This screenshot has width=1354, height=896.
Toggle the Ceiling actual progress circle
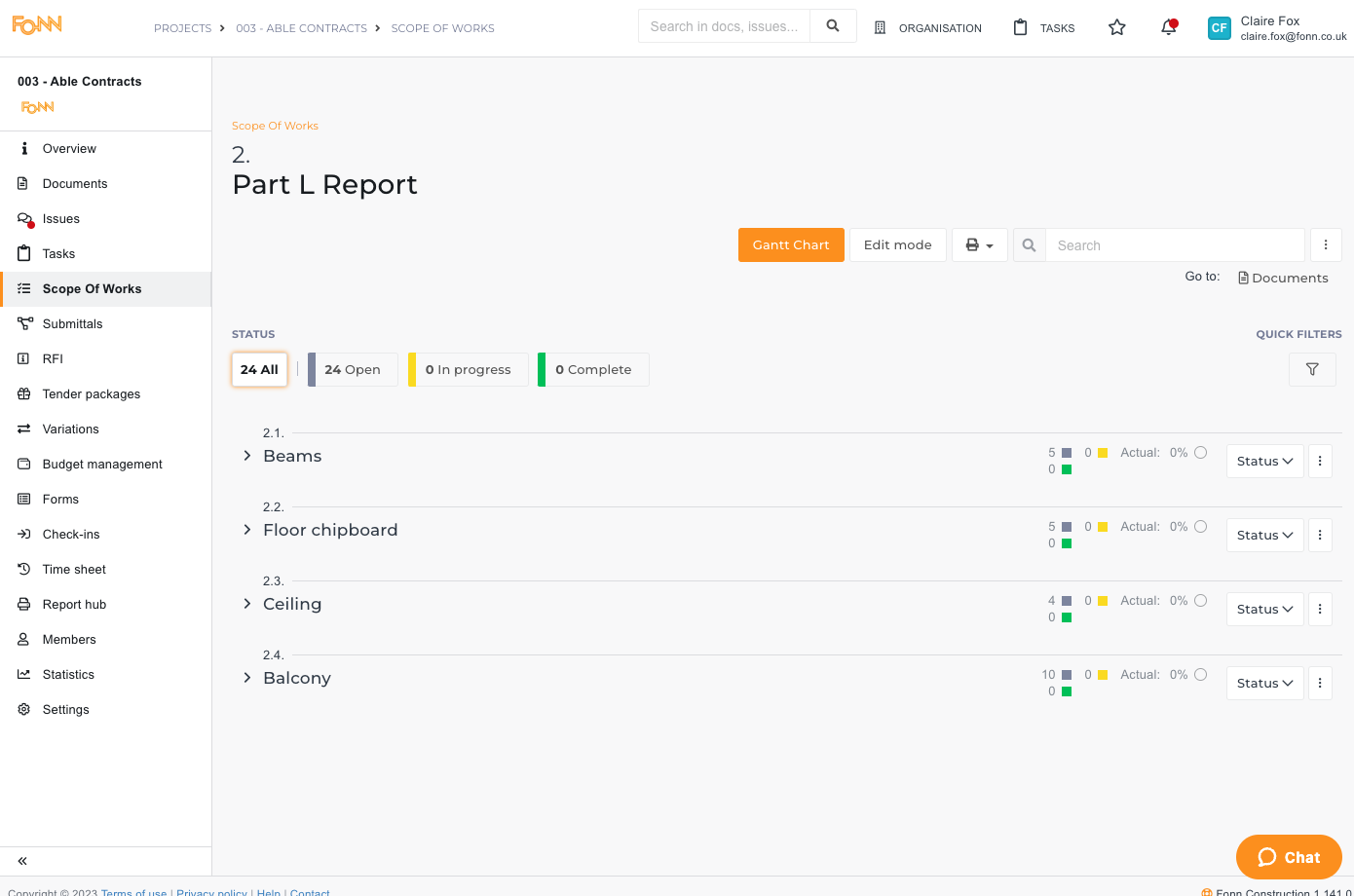pos(1200,601)
